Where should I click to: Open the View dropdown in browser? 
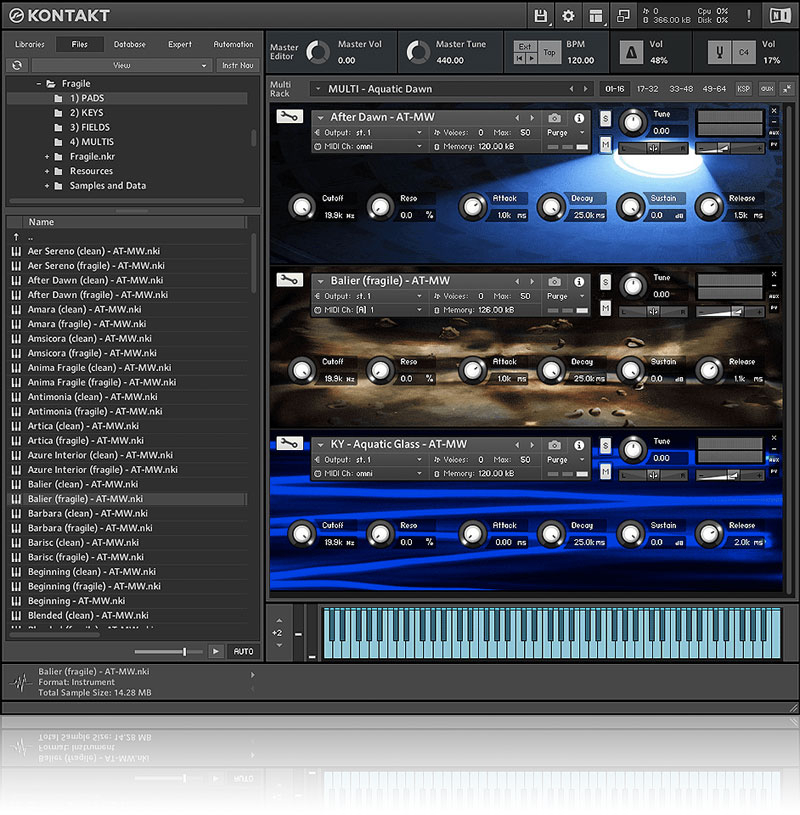pos(120,65)
